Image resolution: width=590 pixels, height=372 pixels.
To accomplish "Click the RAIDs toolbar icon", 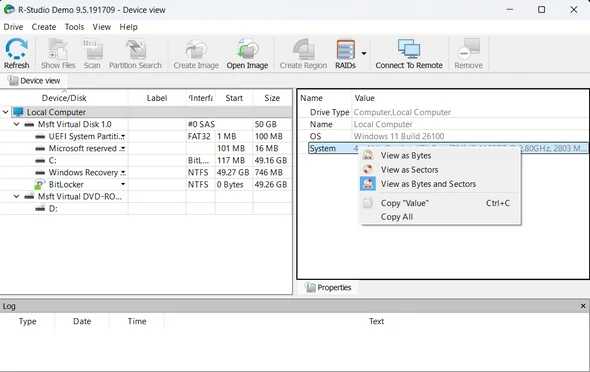I will 345,49.
